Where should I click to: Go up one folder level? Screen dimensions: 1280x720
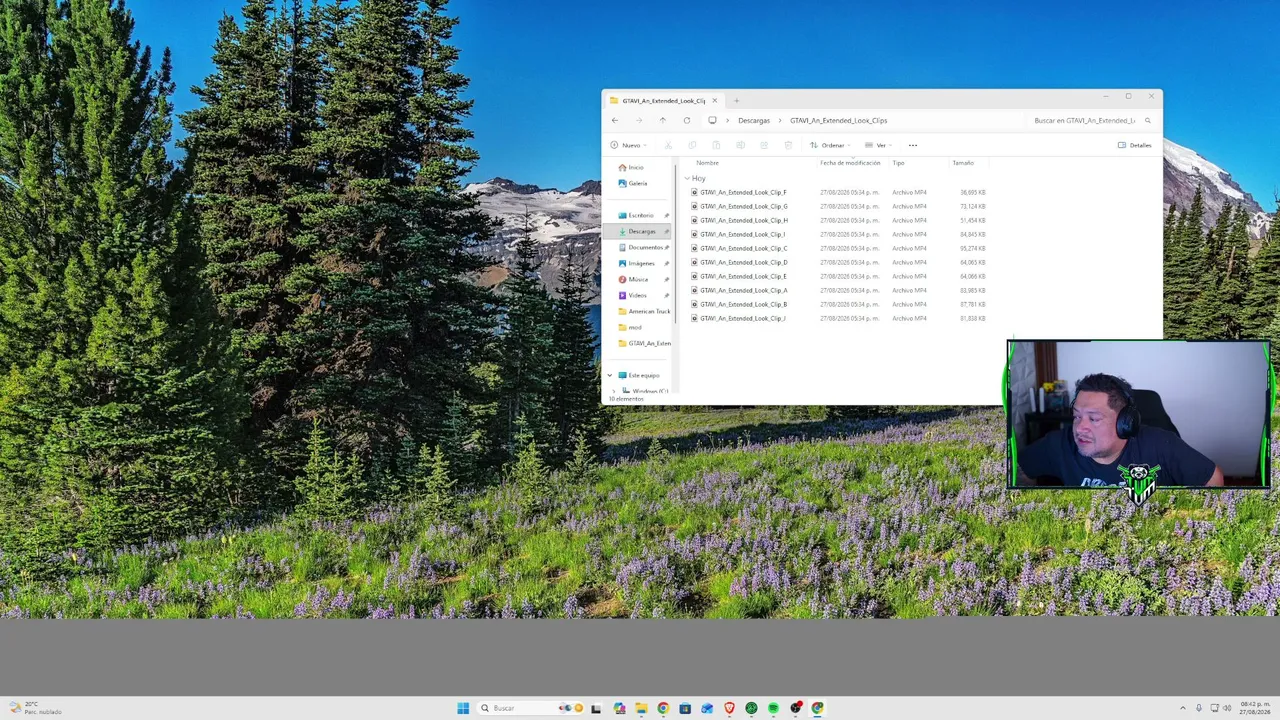[x=662, y=120]
